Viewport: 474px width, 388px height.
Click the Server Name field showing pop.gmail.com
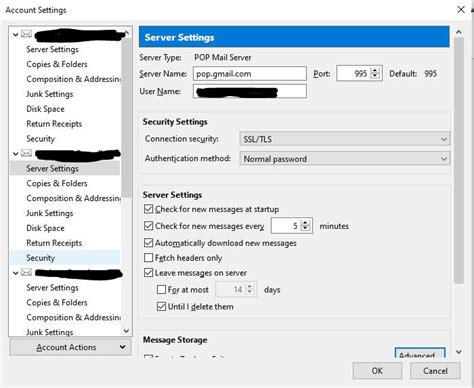pyautogui.click(x=250, y=74)
